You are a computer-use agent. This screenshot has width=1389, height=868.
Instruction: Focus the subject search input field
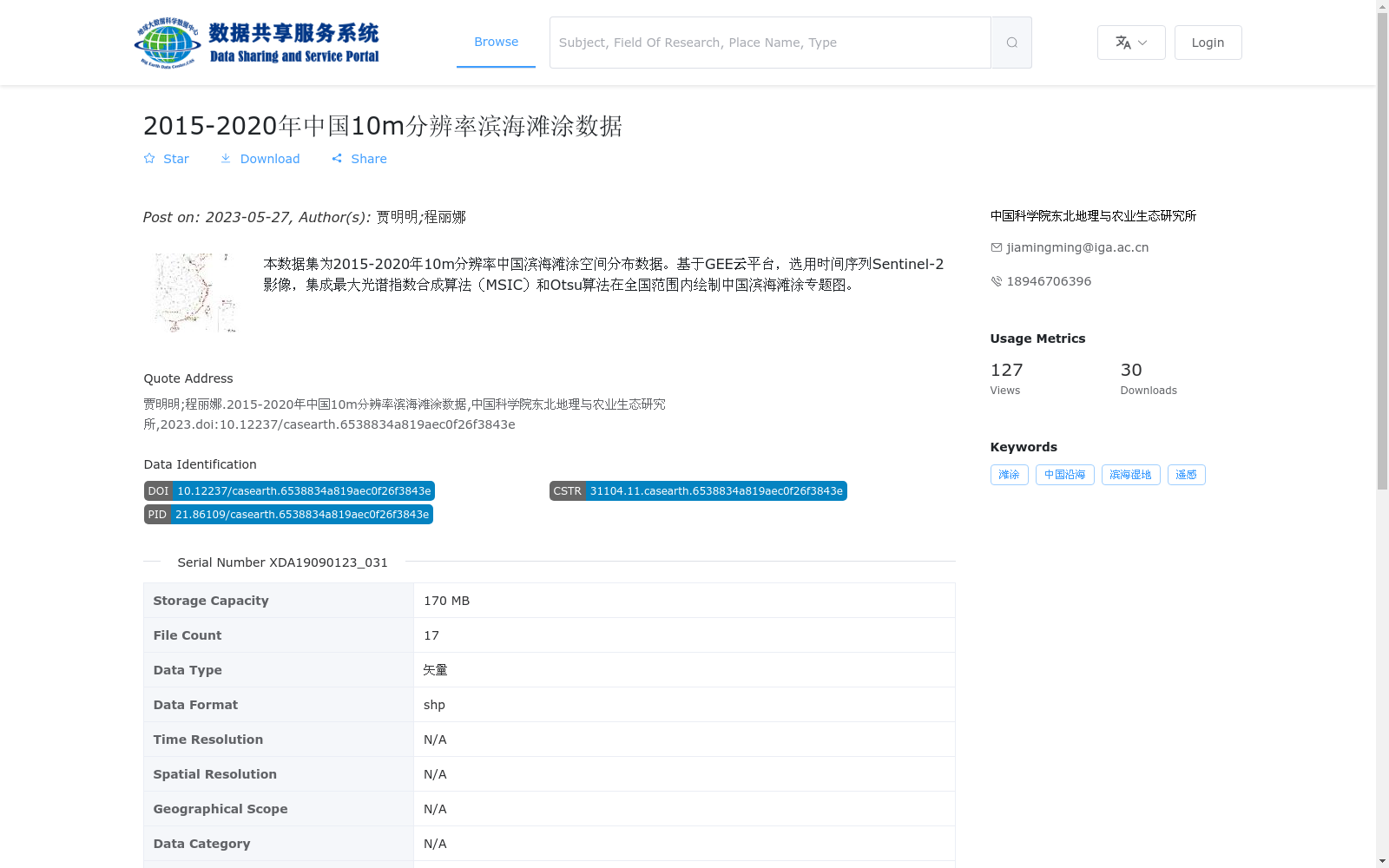coord(770,43)
